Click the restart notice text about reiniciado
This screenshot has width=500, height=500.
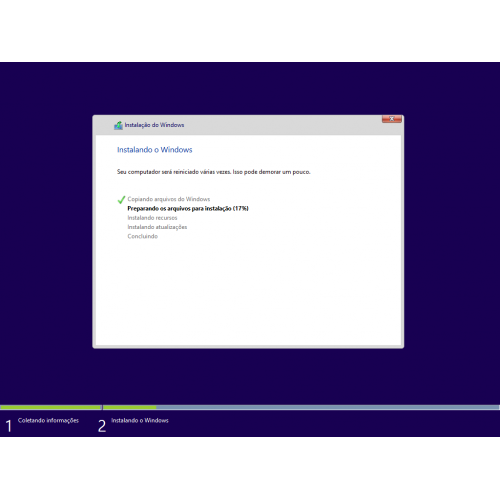pos(214,172)
